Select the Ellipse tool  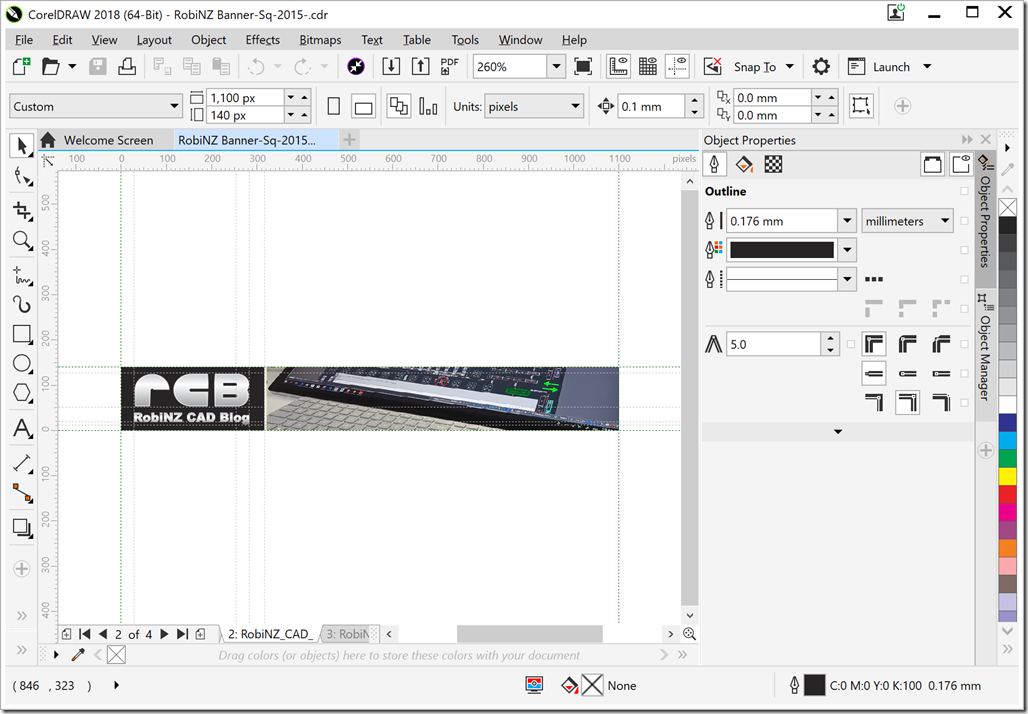coord(20,363)
